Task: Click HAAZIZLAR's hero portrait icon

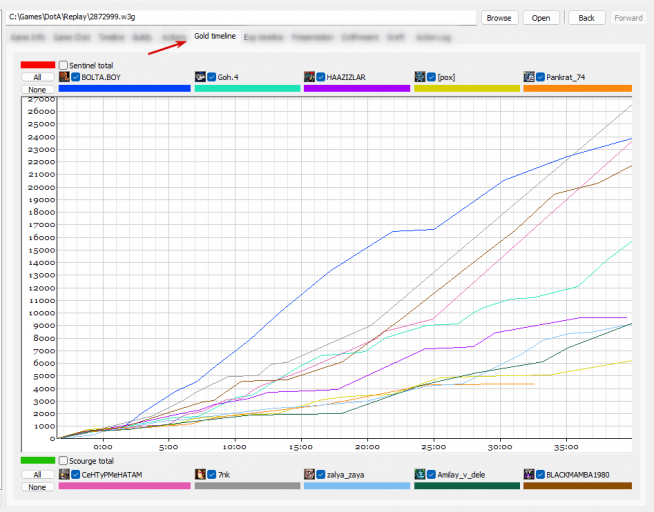Action: point(309,77)
